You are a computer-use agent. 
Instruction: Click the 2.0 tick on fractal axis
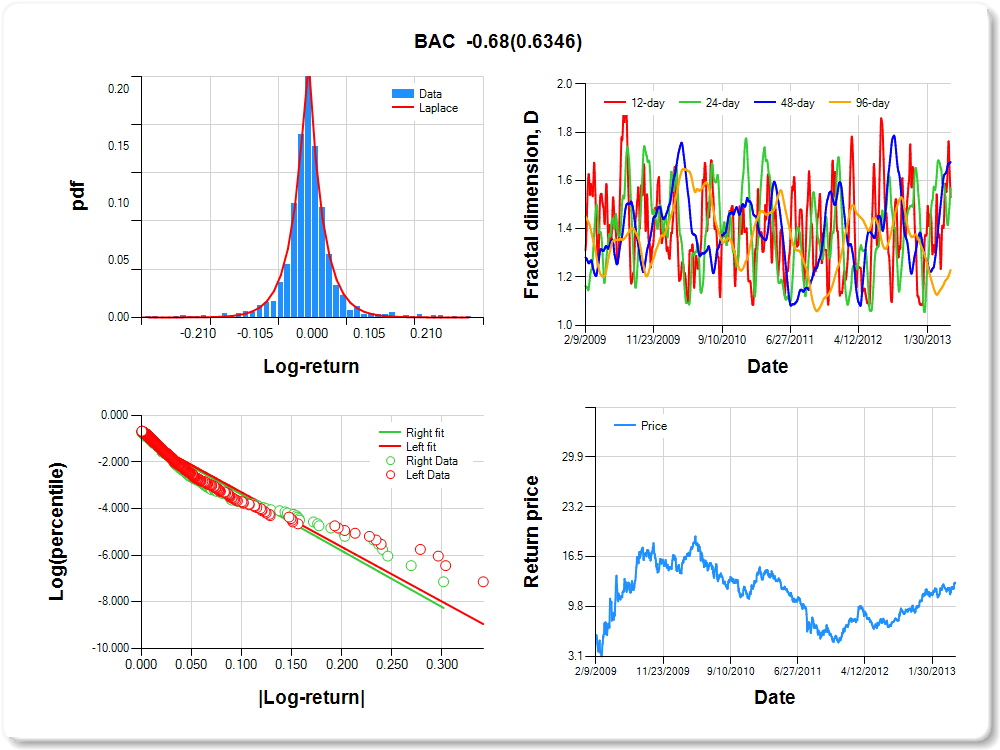pyautogui.click(x=564, y=84)
